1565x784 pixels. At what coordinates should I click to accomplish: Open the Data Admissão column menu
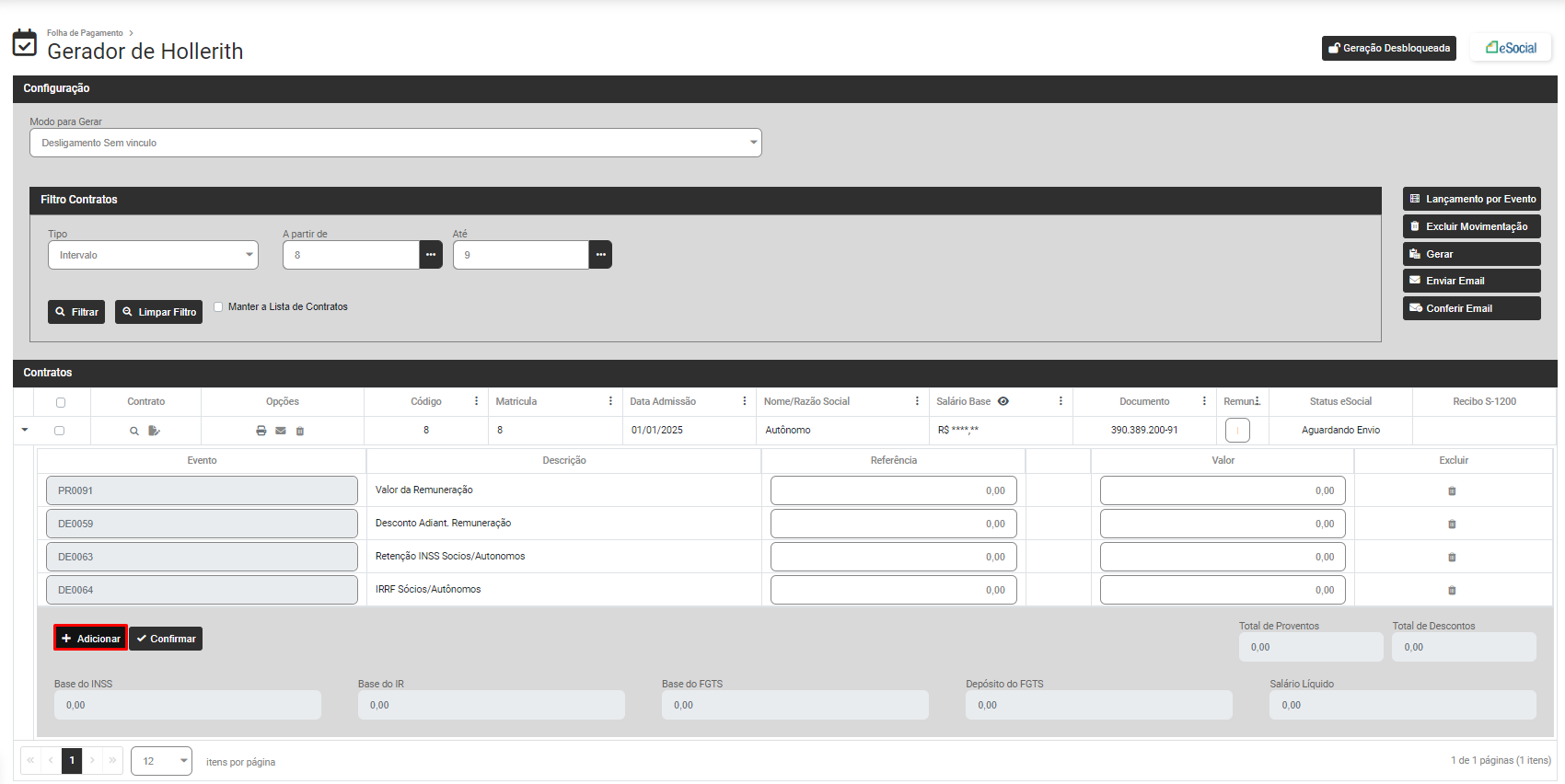745,401
